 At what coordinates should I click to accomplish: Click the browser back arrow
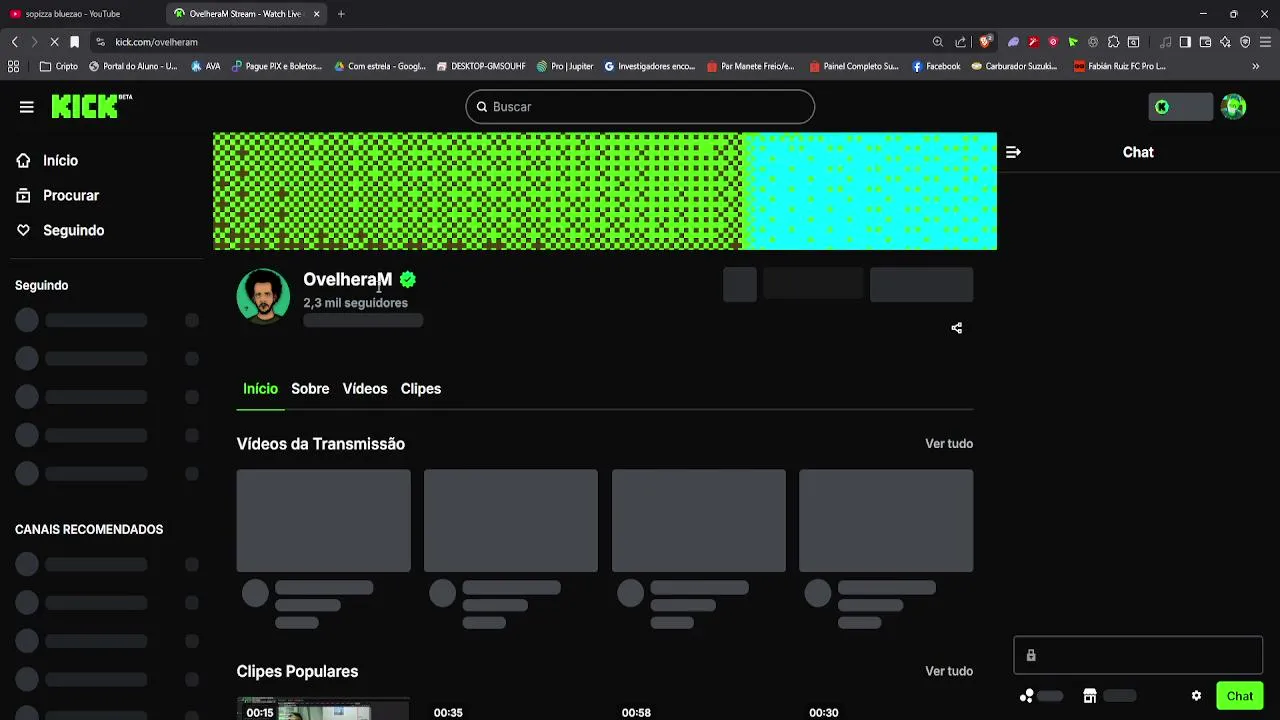click(x=14, y=42)
